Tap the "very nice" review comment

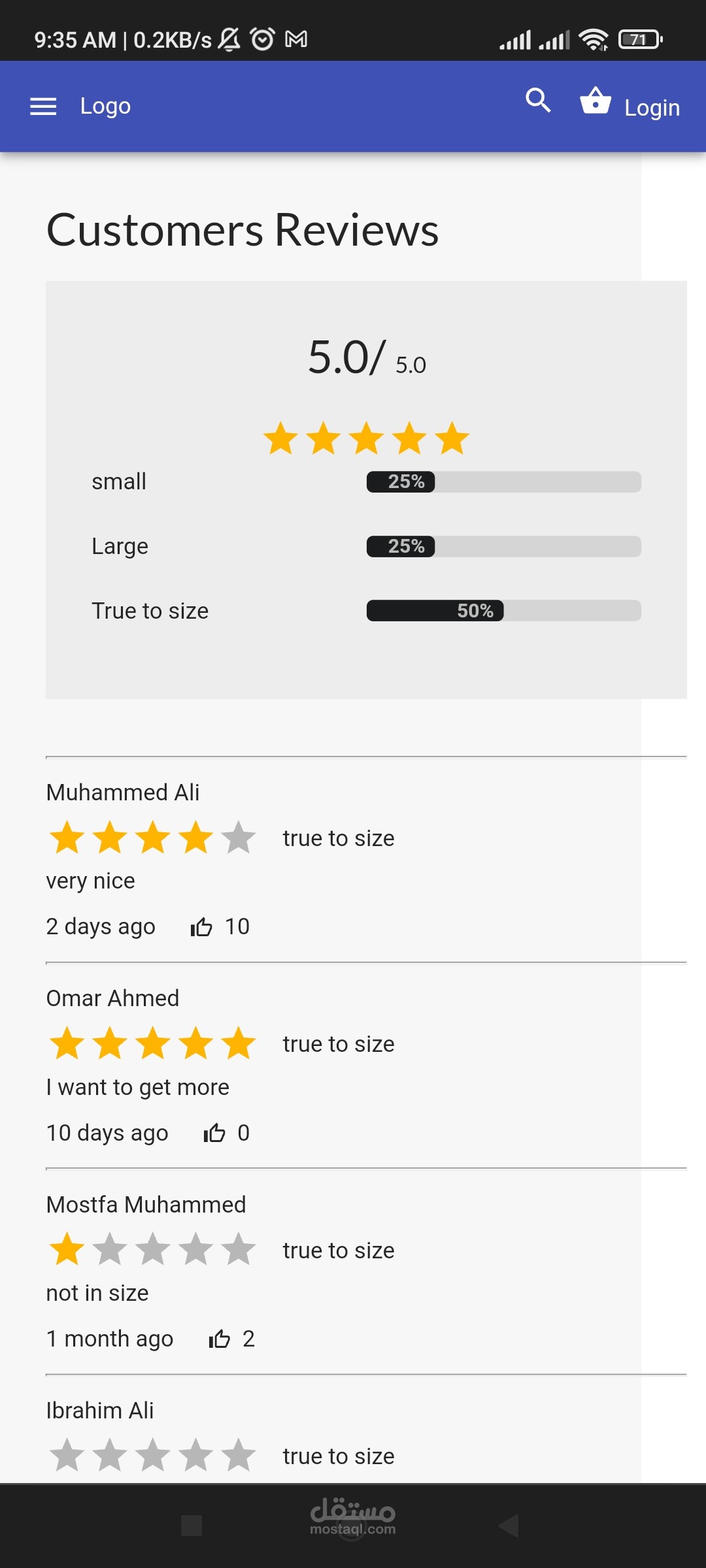tap(91, 881)
